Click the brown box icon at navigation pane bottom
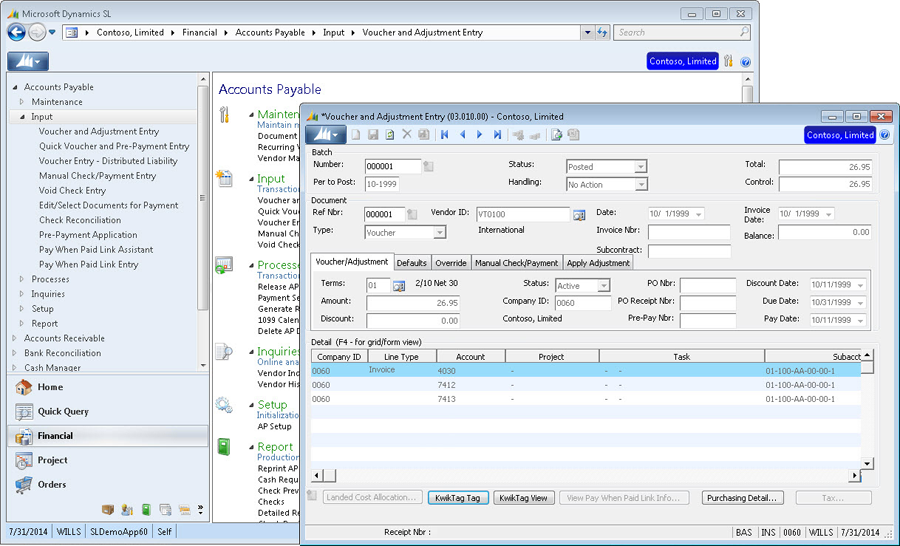 tap(107, 509)
